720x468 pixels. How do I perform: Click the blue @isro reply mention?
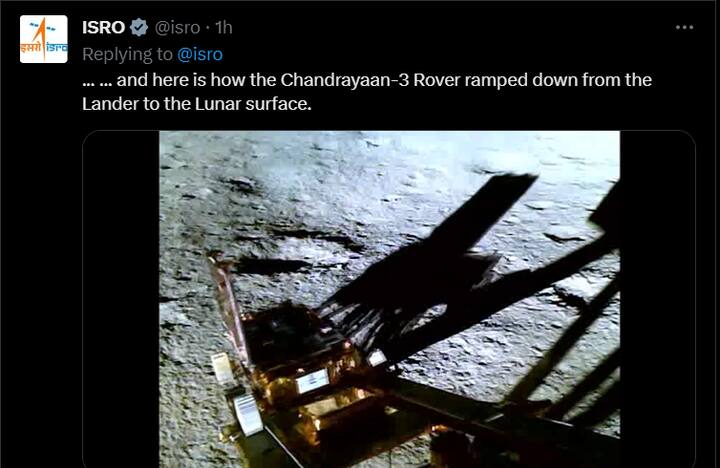pos(200,53)
